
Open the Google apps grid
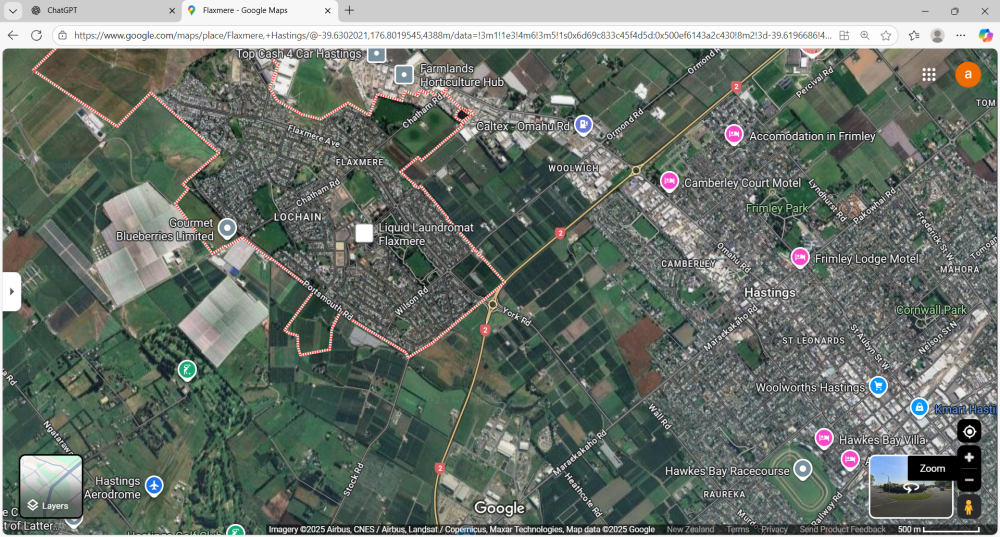pos(929,75)
